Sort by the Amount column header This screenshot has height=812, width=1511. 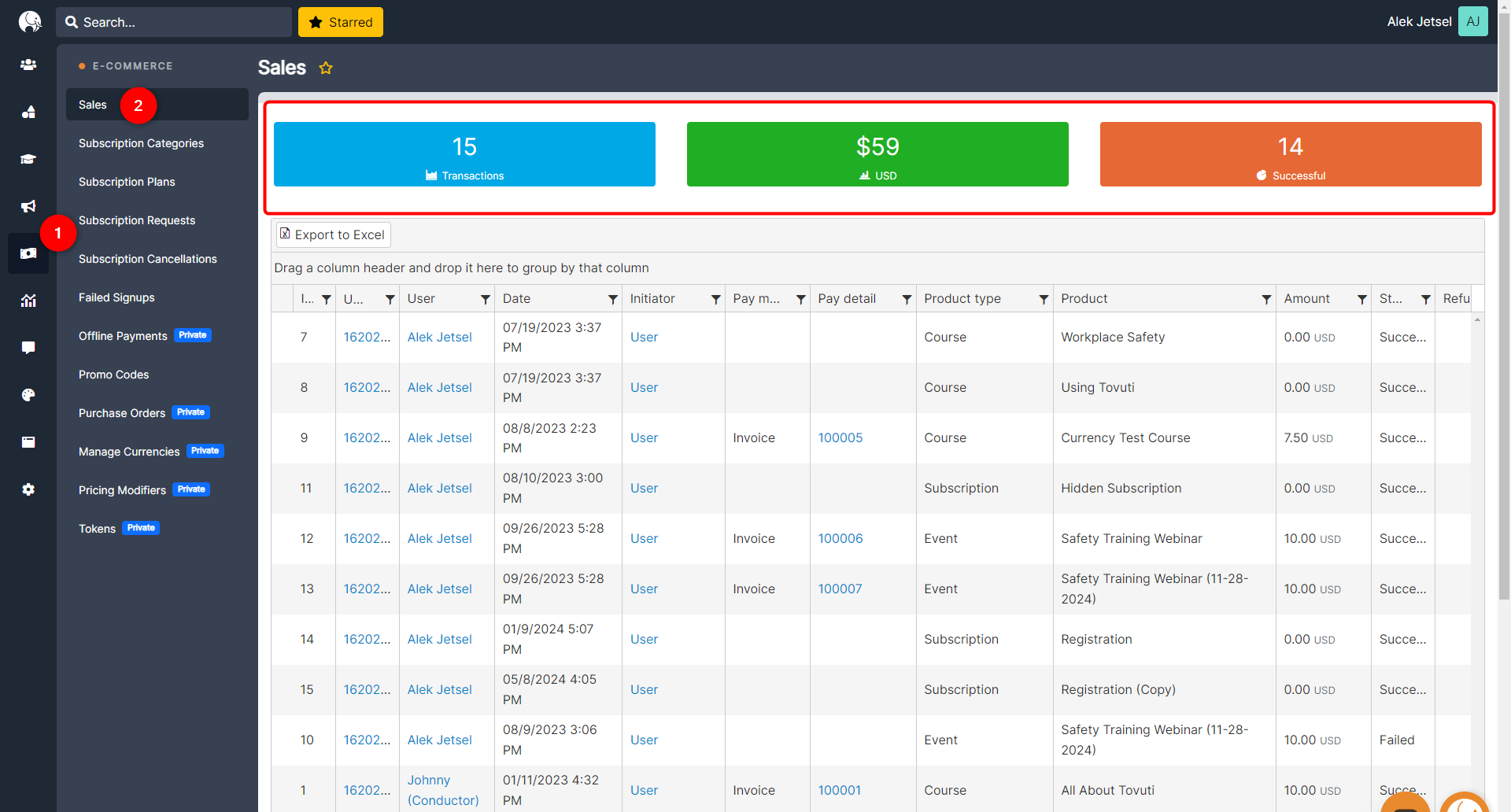1306,299
